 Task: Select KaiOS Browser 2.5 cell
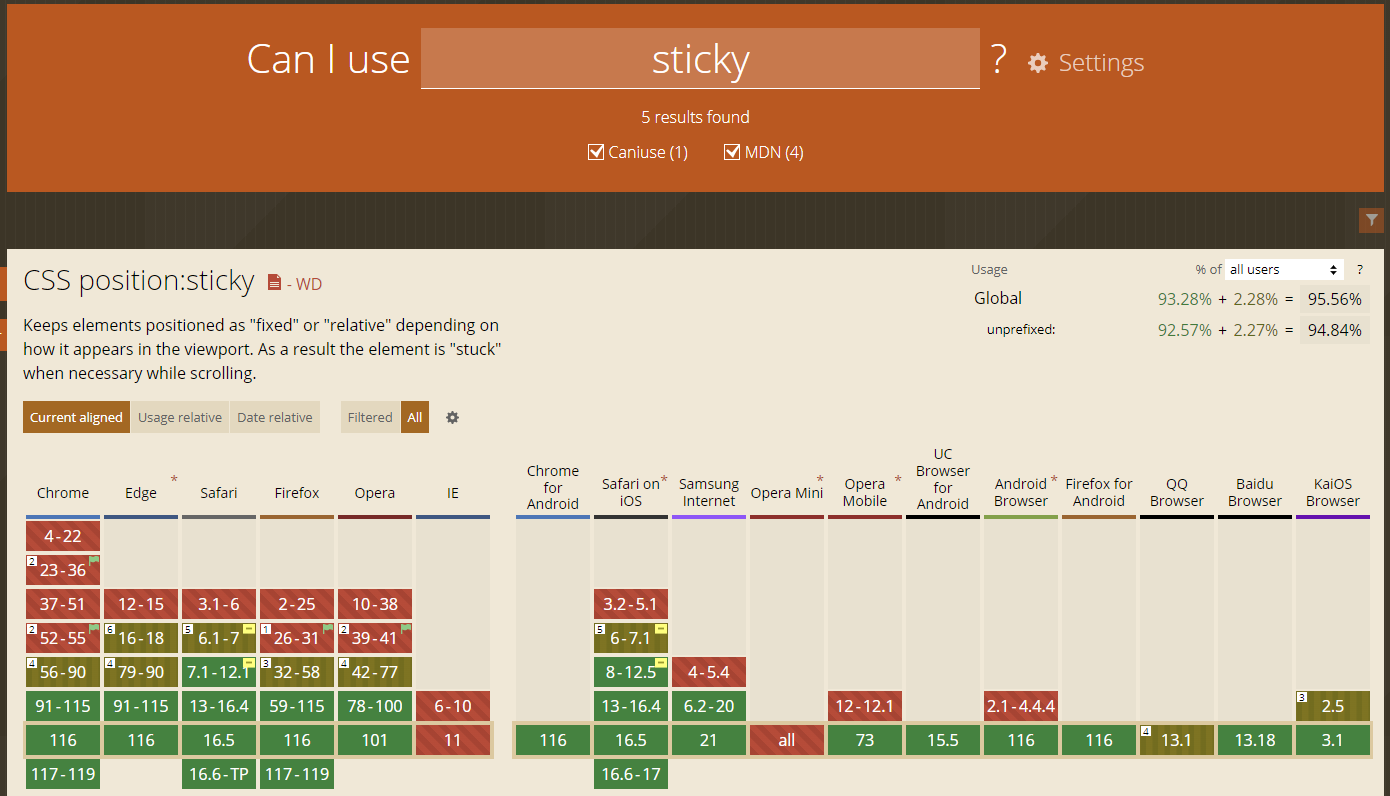(x=1333, y=706)
